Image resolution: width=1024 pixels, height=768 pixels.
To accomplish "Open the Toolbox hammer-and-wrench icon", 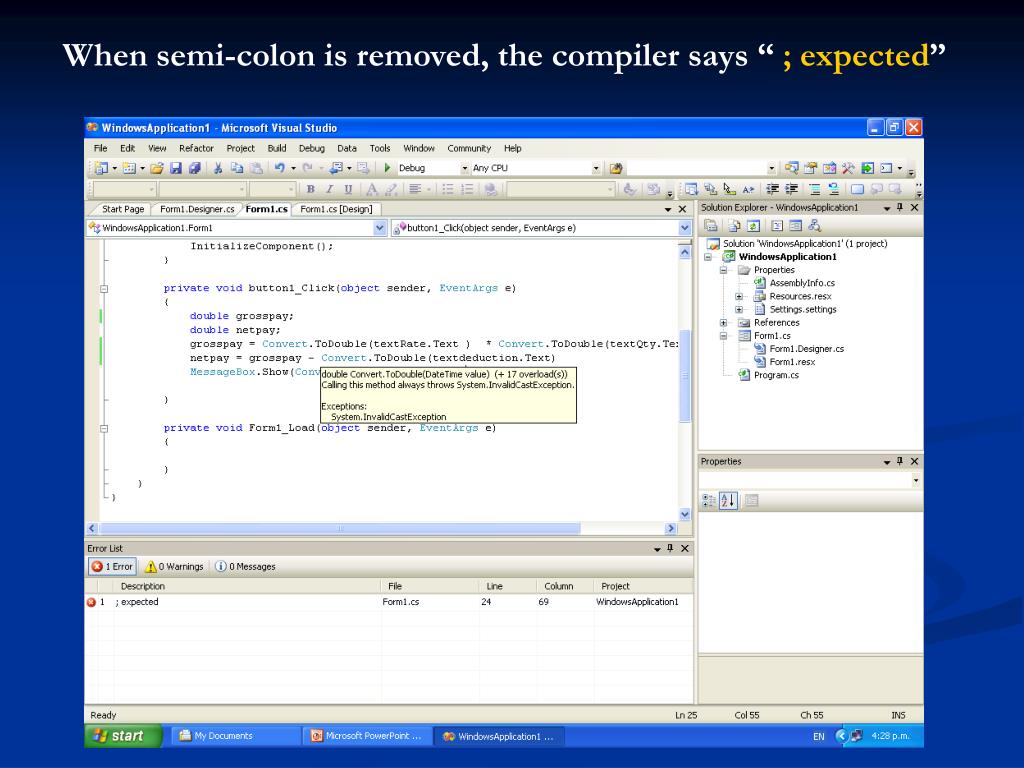I will click(x=848, y=168).
